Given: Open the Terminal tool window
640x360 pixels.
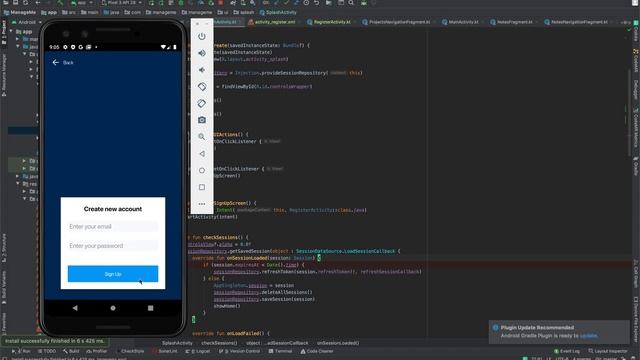Looking at the screenshot, I should click(x=280, y=351).
